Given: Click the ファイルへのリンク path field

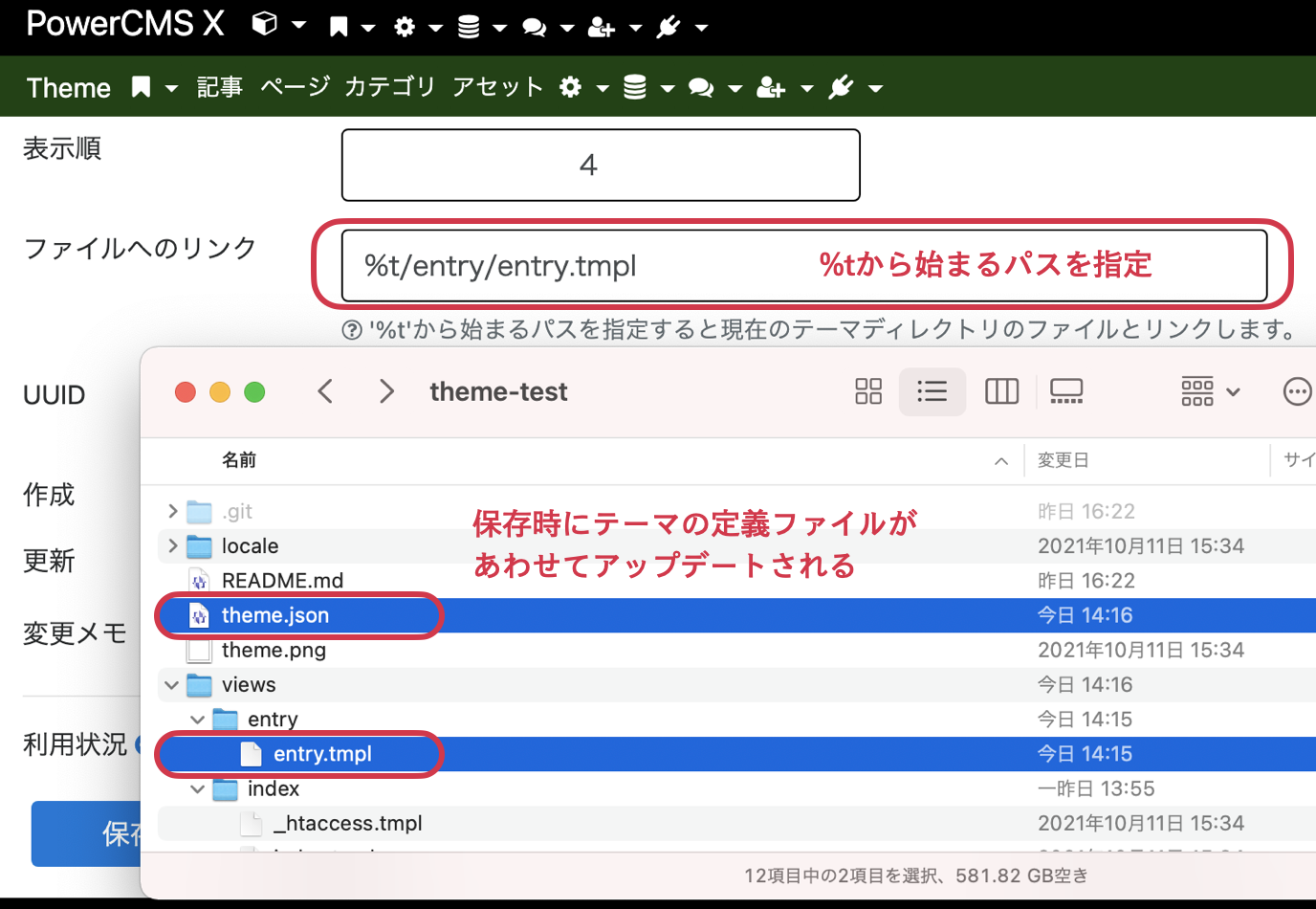Looking at the screenshot, I should pos(804,265).
